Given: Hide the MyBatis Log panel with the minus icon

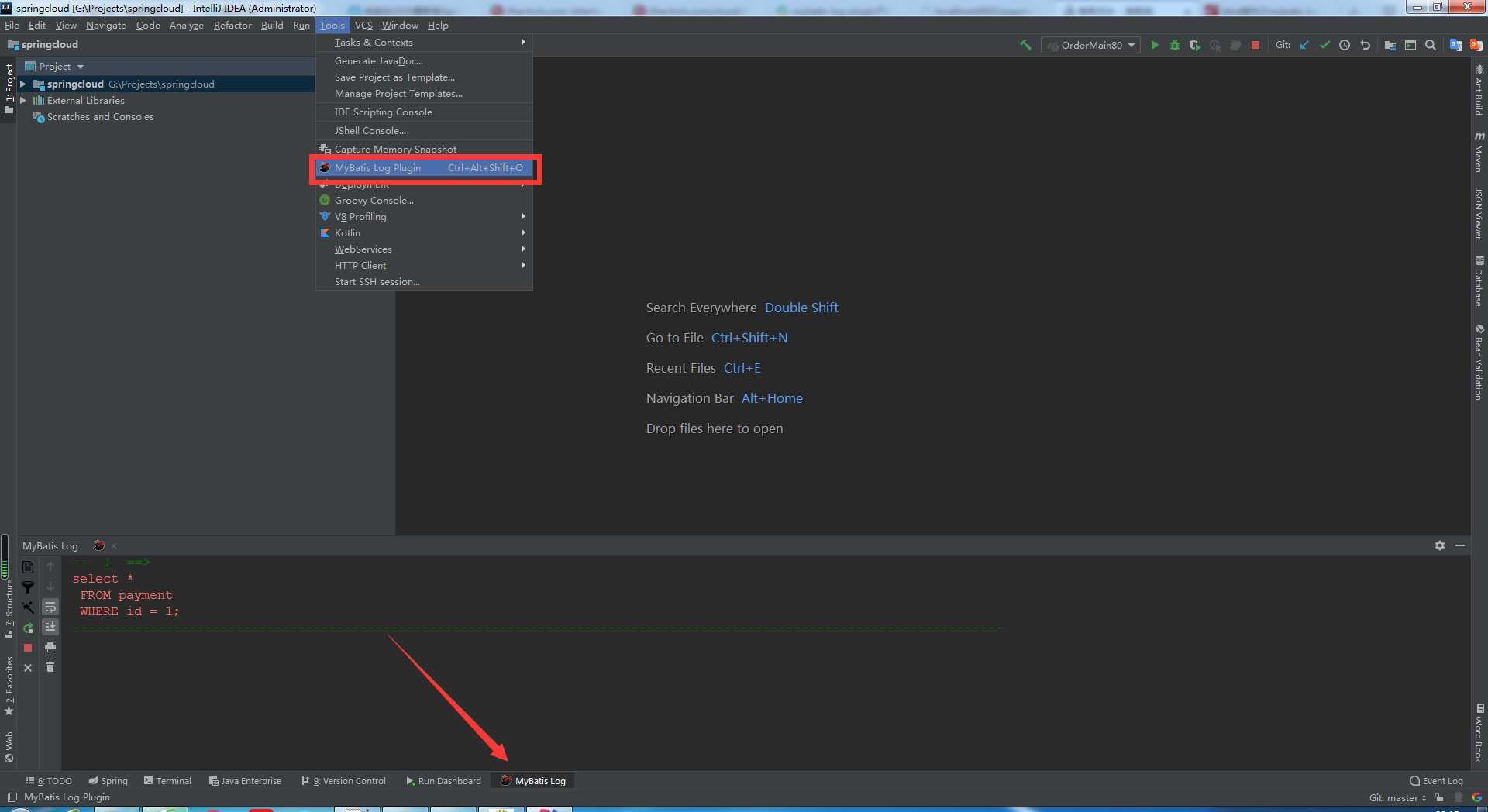Looking at the screenshot, I should pos(1460,545).
